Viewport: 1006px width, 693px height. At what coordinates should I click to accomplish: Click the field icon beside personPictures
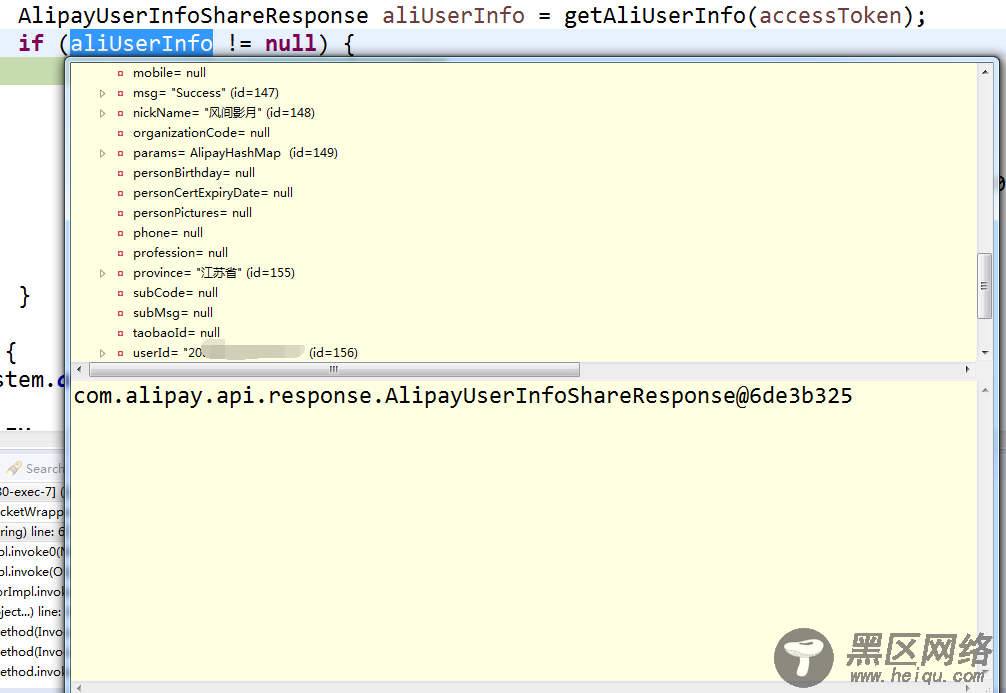coord(120,213)
